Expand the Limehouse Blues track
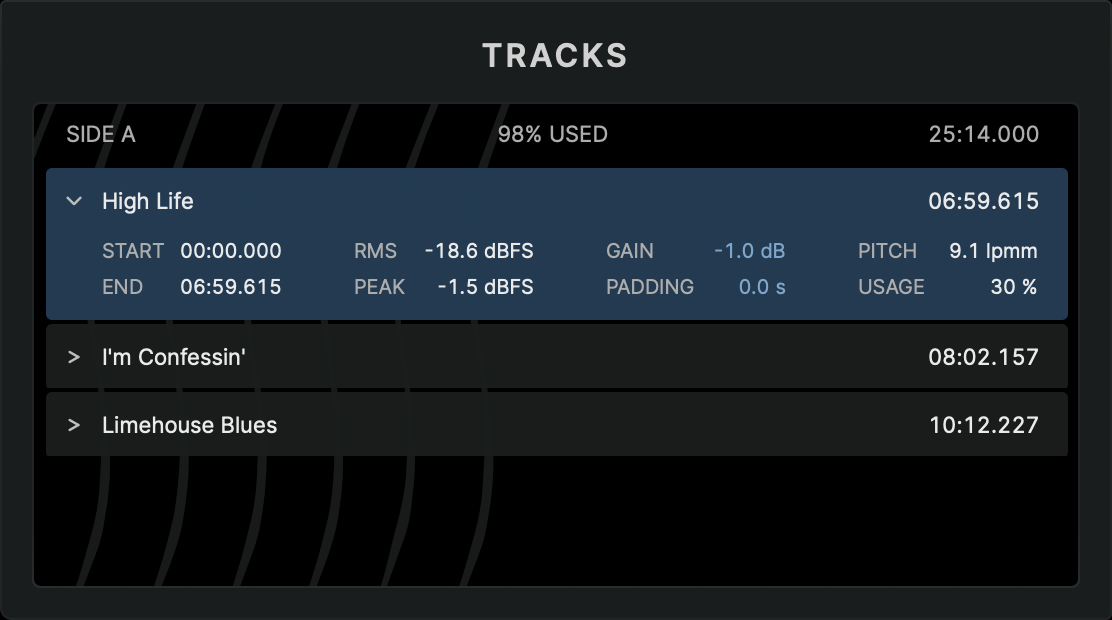Image resolution: width=1112 pixels, height=620 pixels. pos(73,425)
